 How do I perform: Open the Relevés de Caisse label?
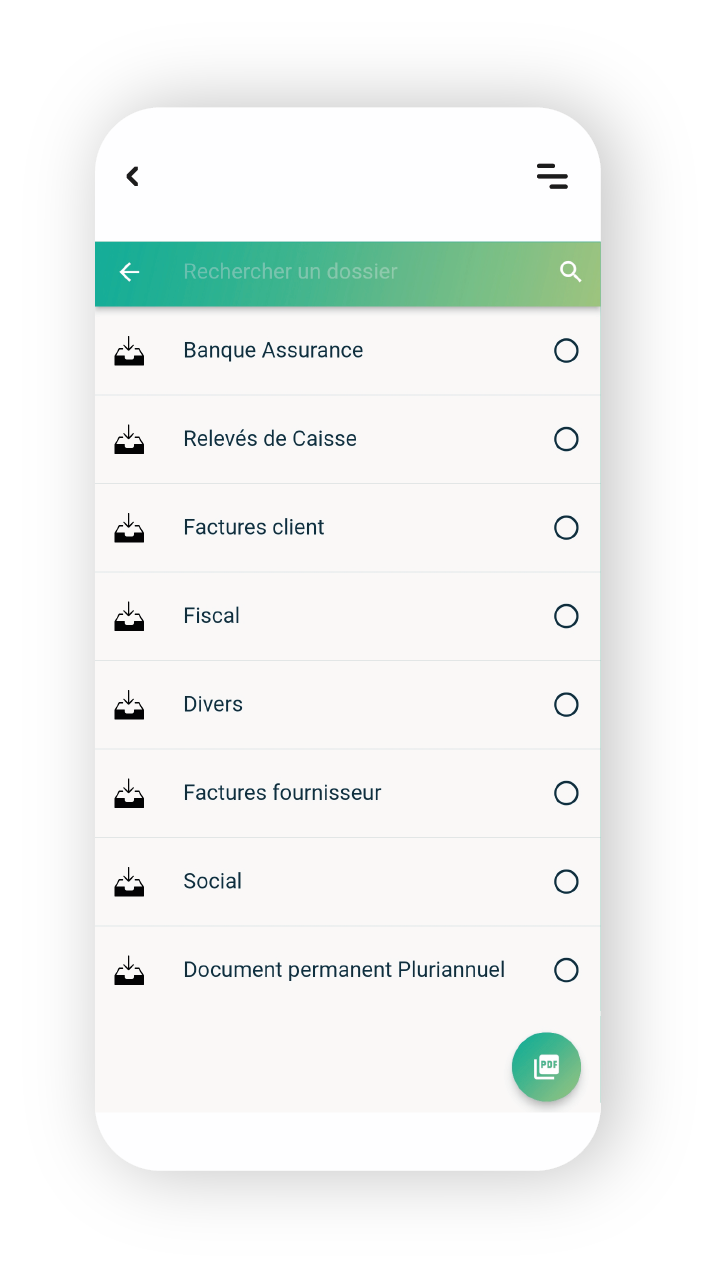click(270, 439)
